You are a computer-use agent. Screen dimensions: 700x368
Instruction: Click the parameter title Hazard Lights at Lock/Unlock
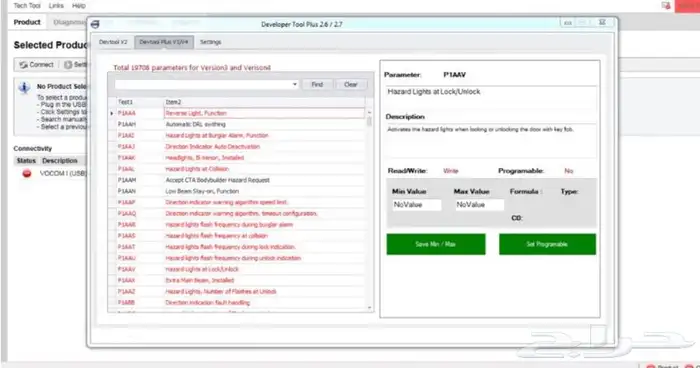point(434,92)
